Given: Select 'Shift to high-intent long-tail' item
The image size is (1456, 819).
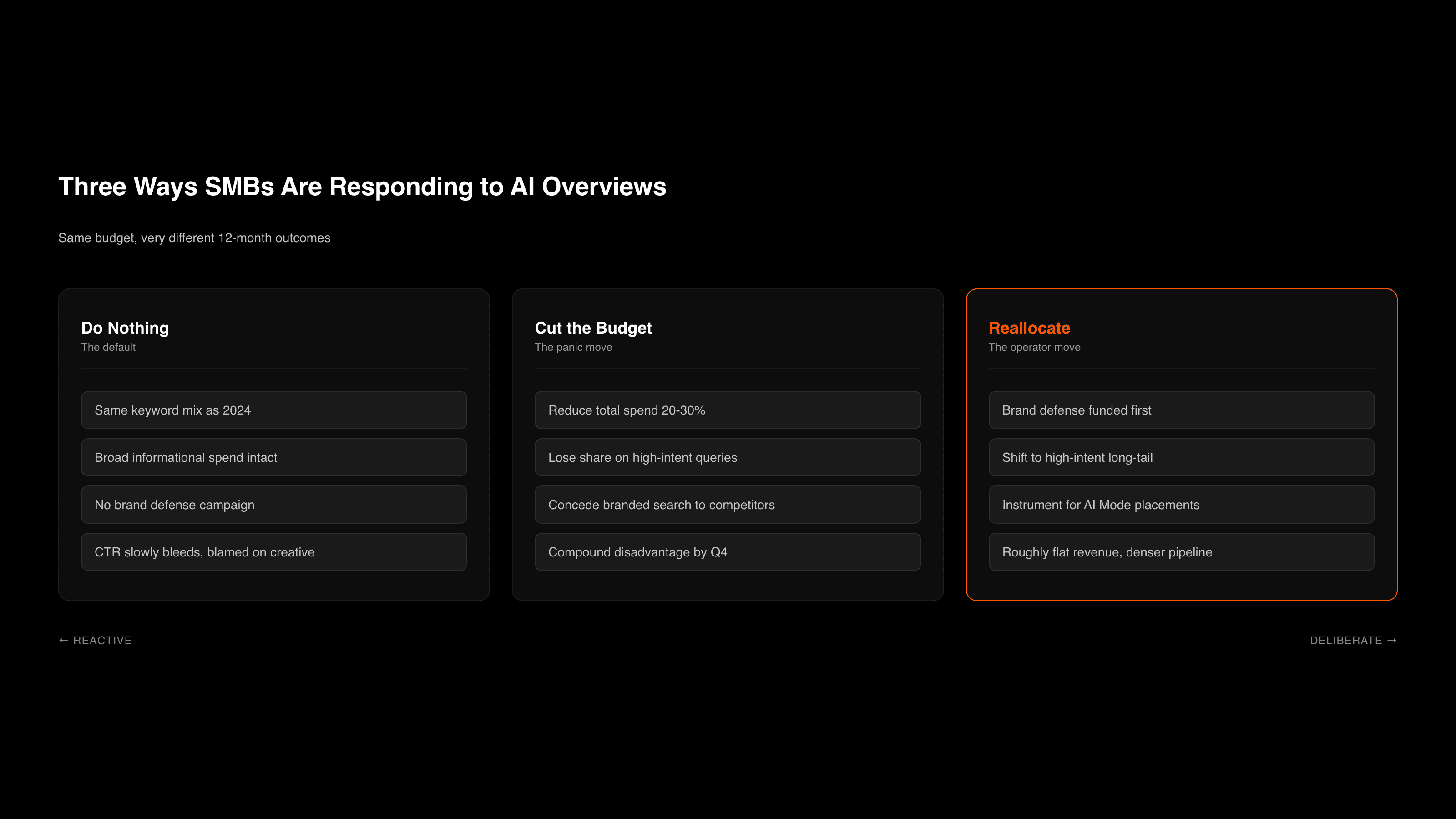Looking at the screenshot, I should click(1181, 457).
